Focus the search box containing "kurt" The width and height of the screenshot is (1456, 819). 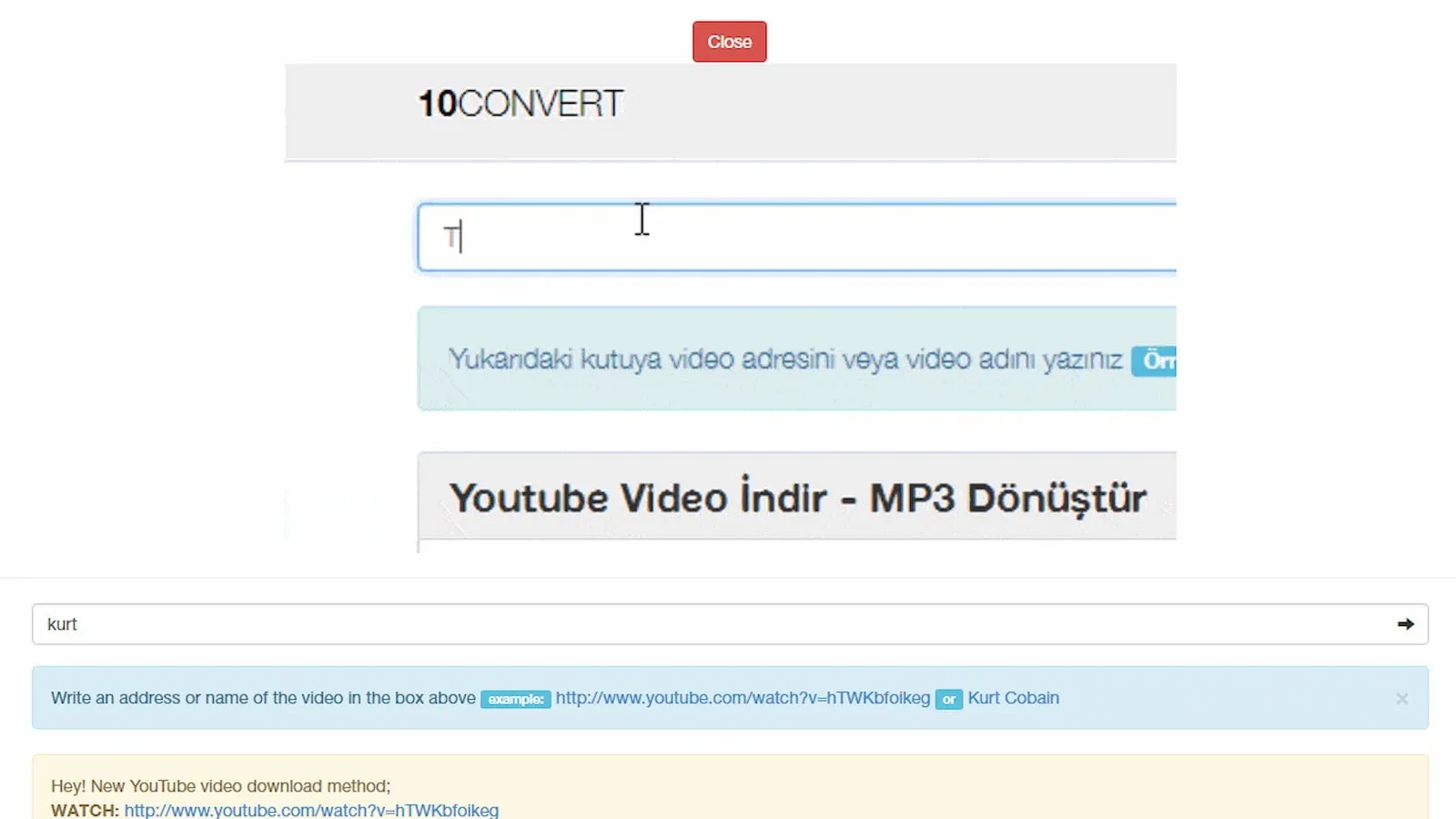tap(710, 624)
